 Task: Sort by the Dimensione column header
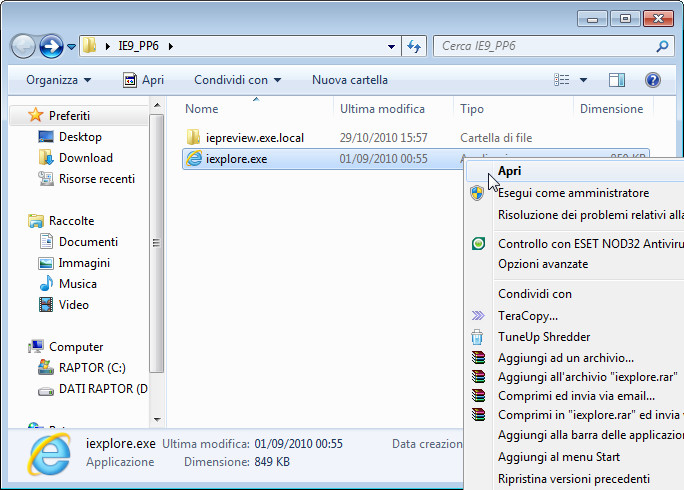click(x=613, y=109)
